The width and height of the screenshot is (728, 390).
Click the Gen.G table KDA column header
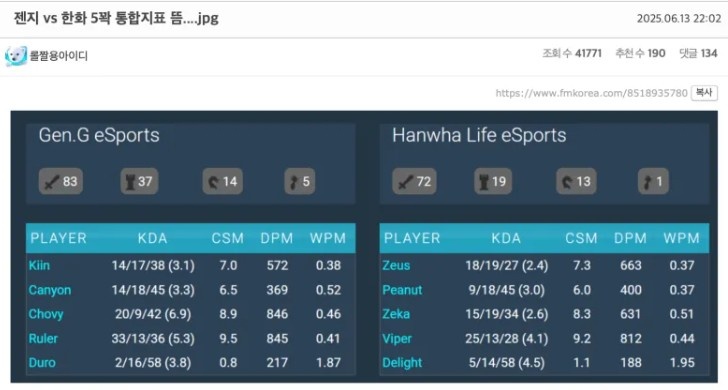[152, 238]
